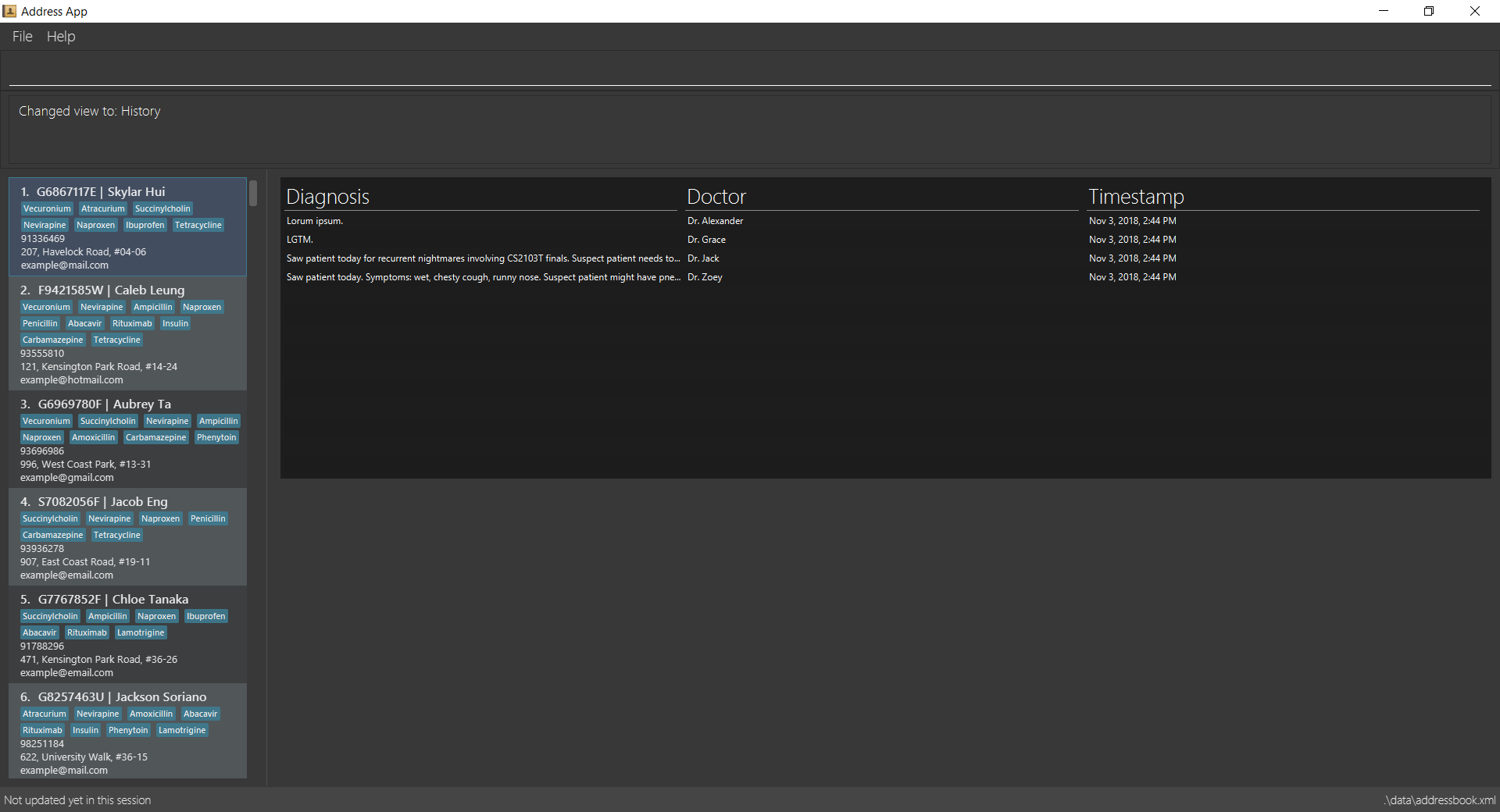Screen dimensions: 1500x812
Task: Click the patient list scrollbar thumb
Action: pos(253,193)
